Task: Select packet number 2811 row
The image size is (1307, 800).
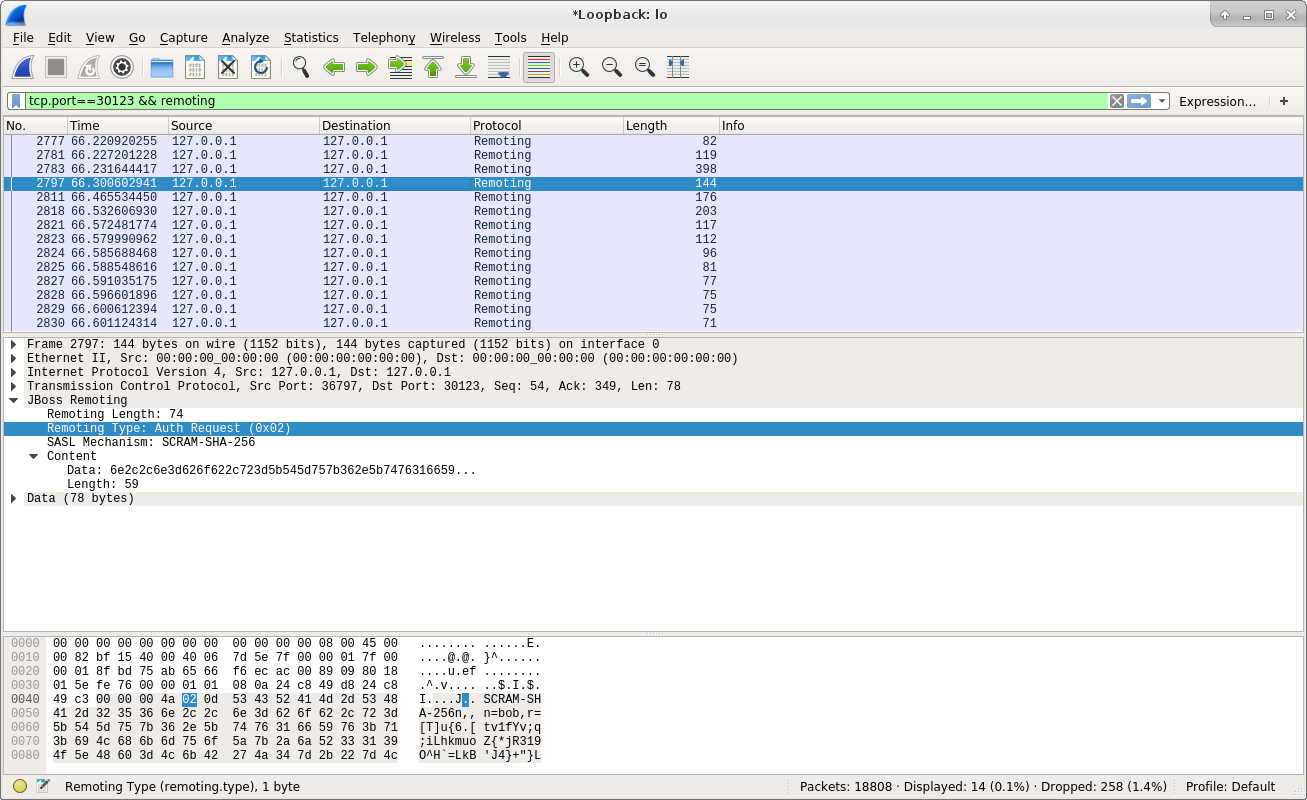Action: (x=653, y=197)
